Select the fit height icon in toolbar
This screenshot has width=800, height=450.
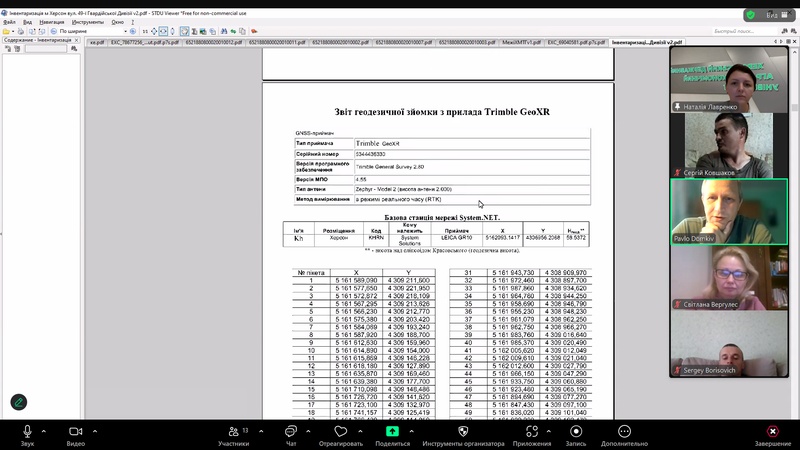172,31
